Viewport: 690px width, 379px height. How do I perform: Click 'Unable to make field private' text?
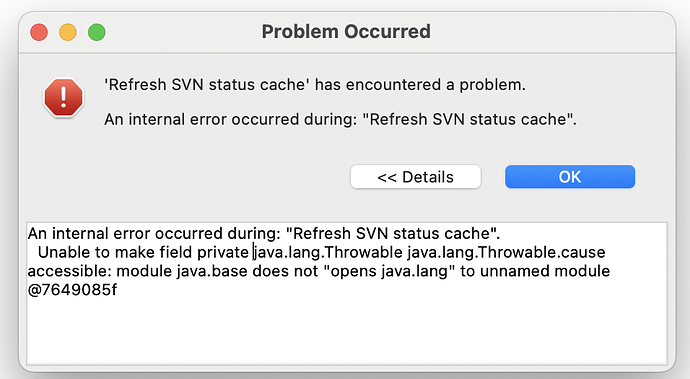click(143, 252)
